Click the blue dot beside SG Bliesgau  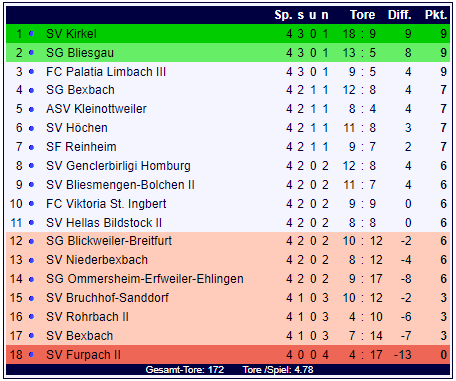point(31,53)
